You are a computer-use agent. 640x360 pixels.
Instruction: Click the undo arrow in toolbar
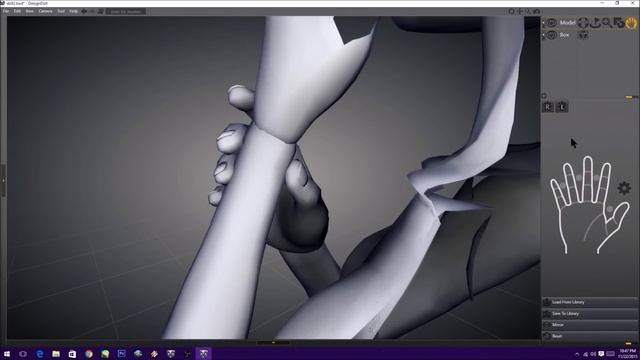(84, 11)
